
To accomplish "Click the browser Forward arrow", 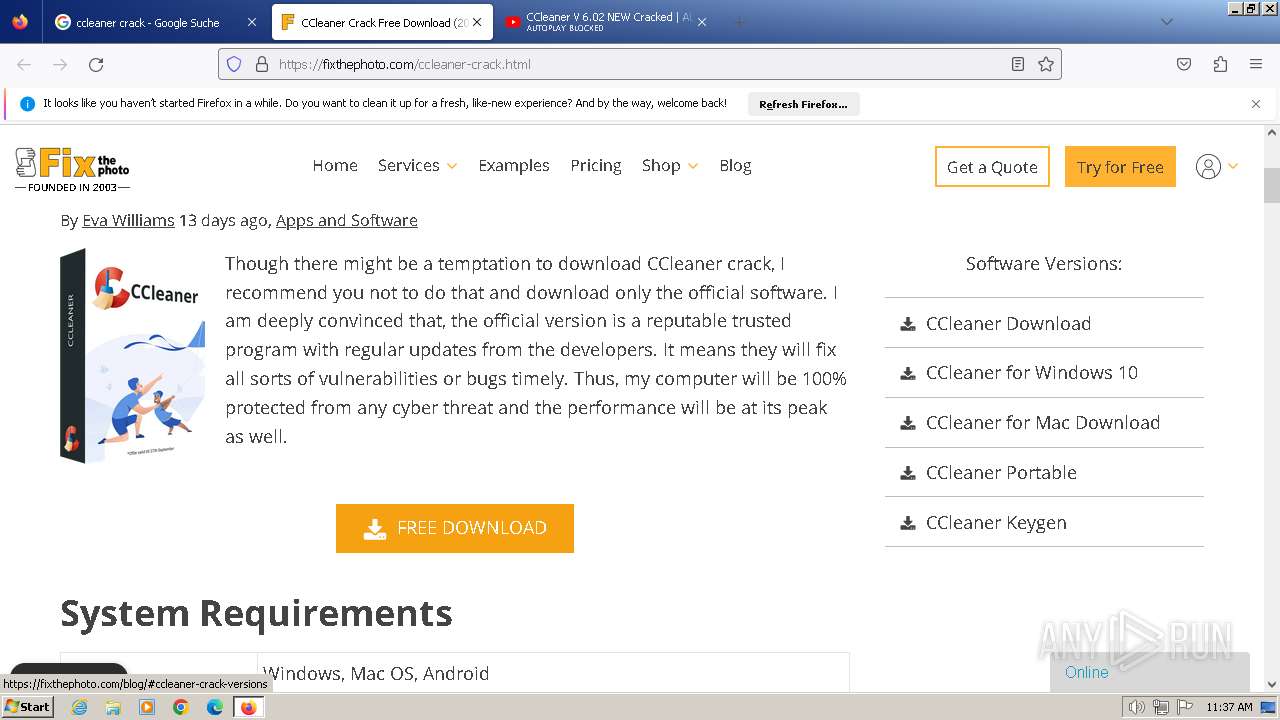I will 60,64.
